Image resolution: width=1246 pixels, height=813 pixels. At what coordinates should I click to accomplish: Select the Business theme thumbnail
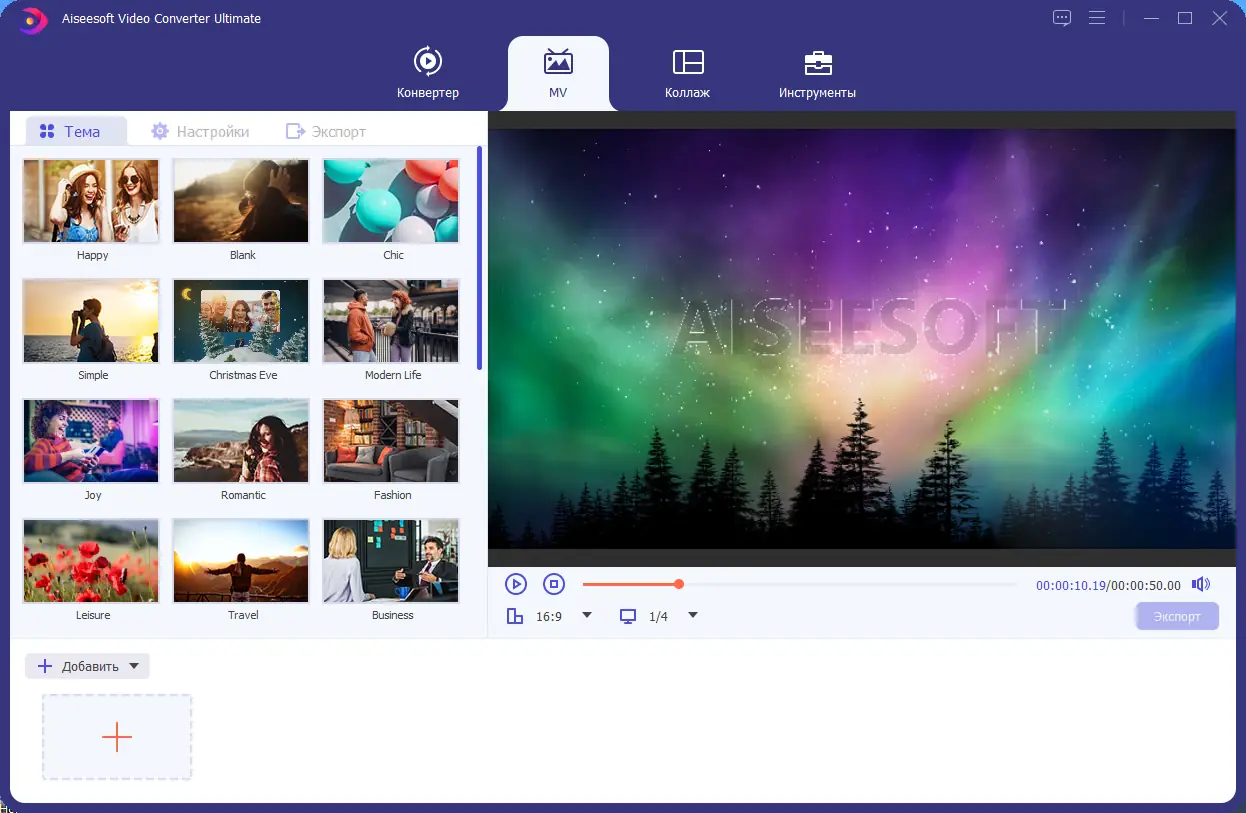391,561
